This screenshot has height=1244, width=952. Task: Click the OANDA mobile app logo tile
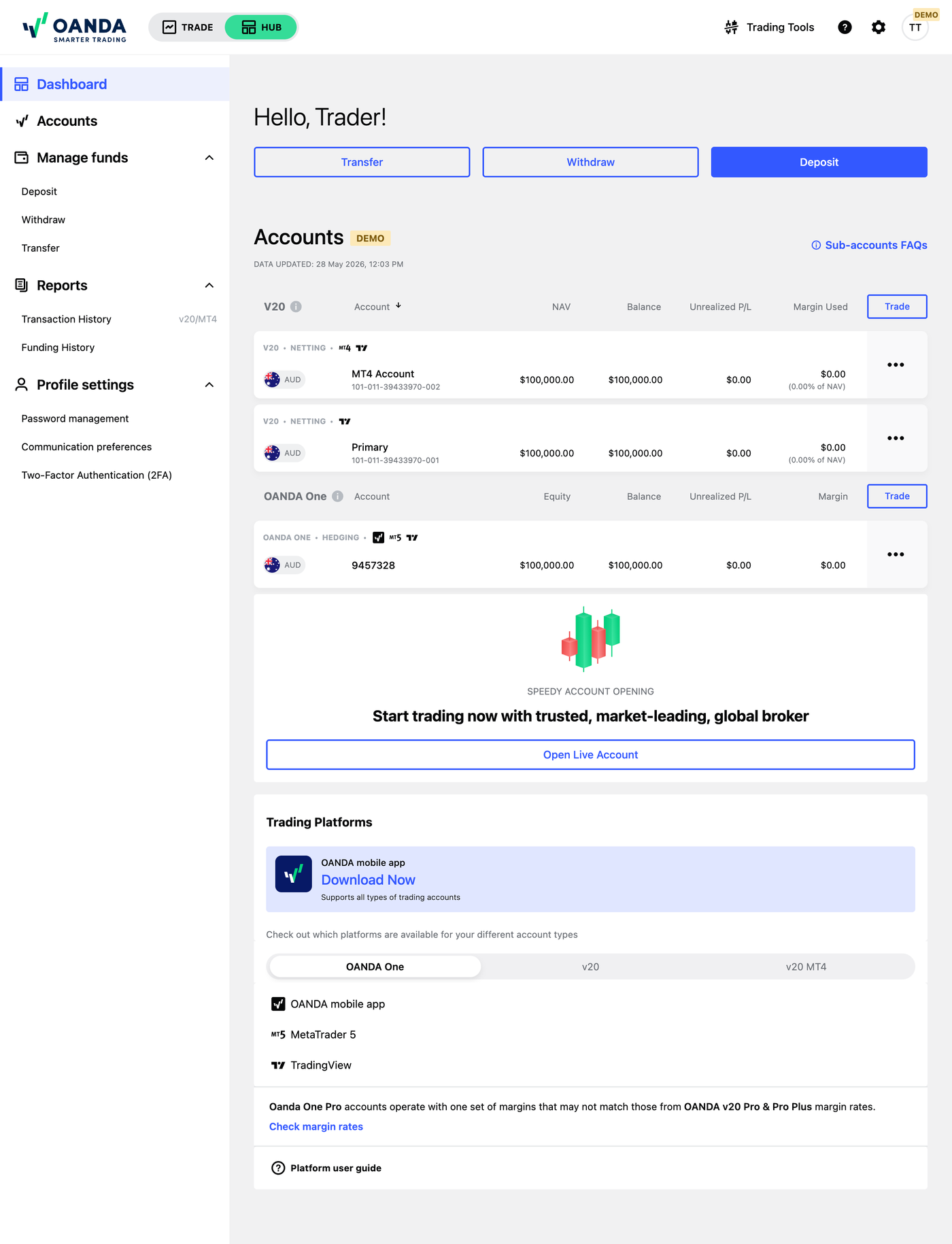coord(294,874)
